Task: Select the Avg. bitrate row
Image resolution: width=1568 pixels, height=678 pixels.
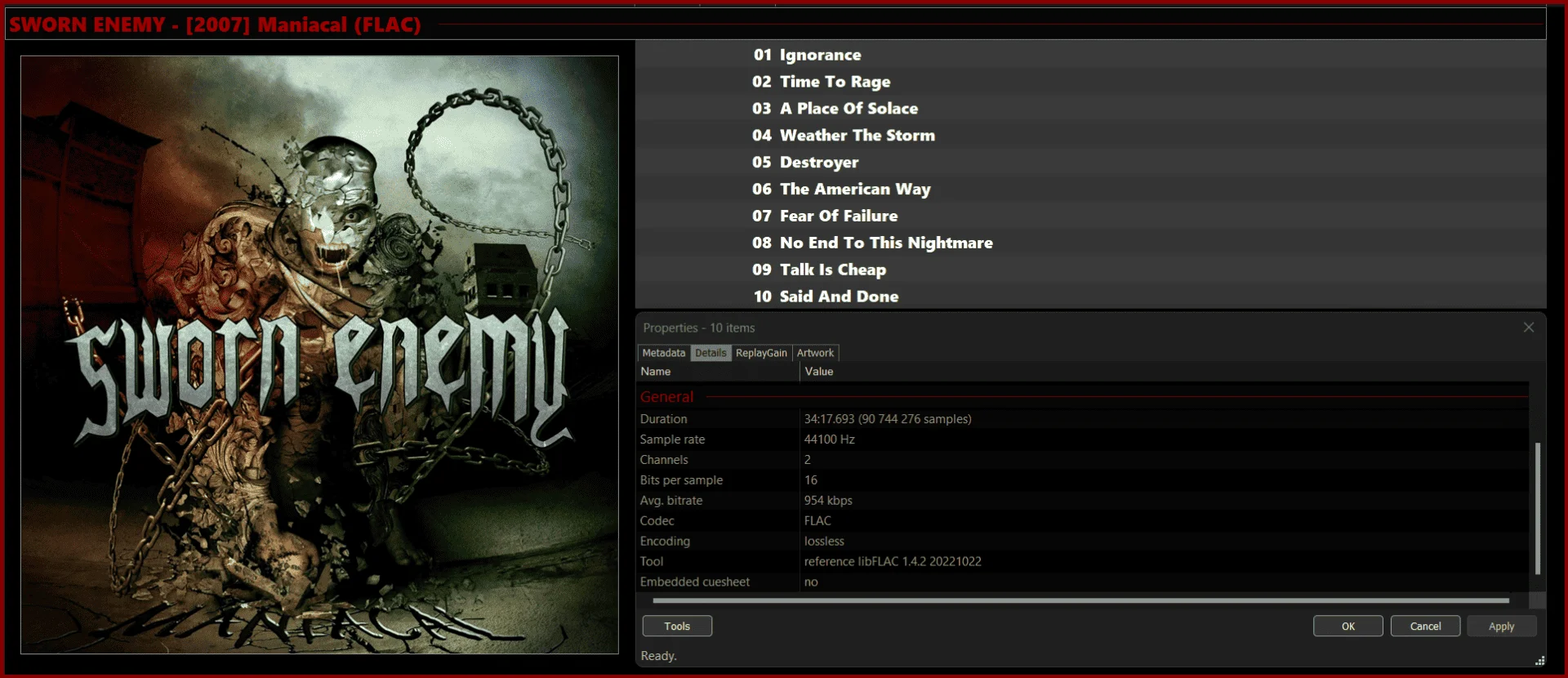Action: coord(1083,501)
